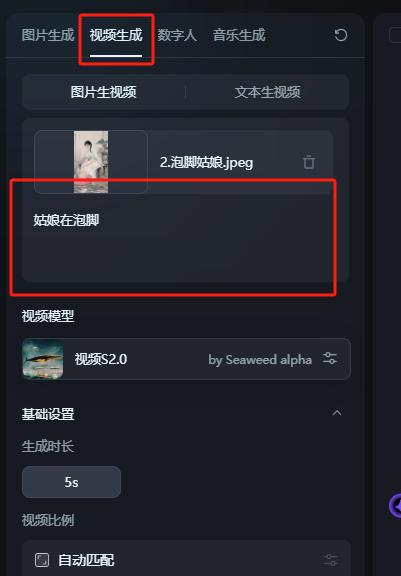Click the 2.泡脚姑娘.jpeg file name

click(207, 162)
